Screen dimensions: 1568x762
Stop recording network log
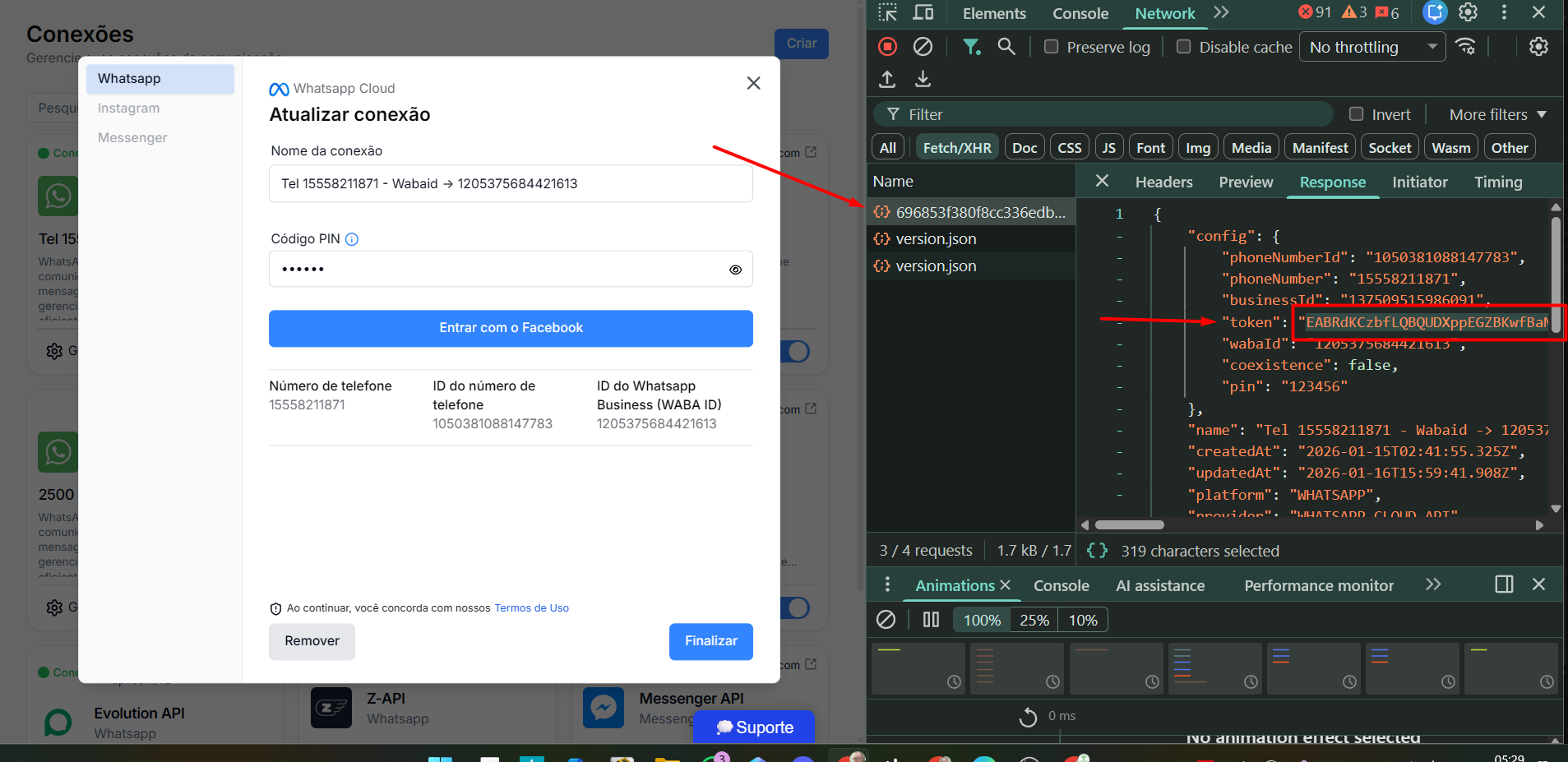(x=887, y=47)
